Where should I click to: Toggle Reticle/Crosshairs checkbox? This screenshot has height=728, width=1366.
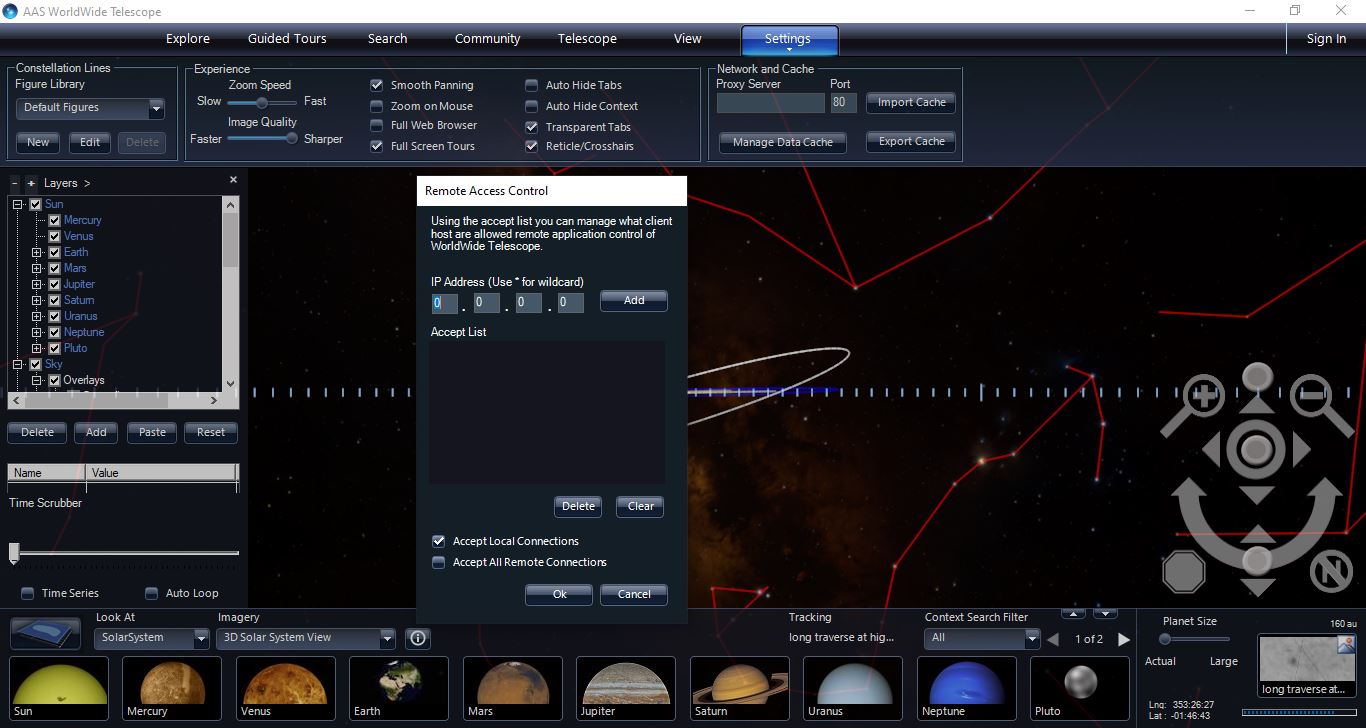coord(532,146)
